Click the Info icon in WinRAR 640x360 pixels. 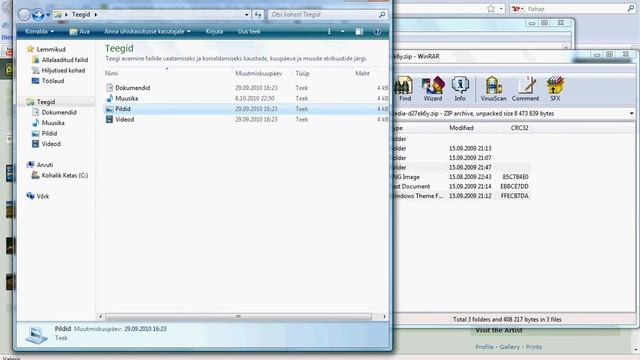[x=460, y=89]
